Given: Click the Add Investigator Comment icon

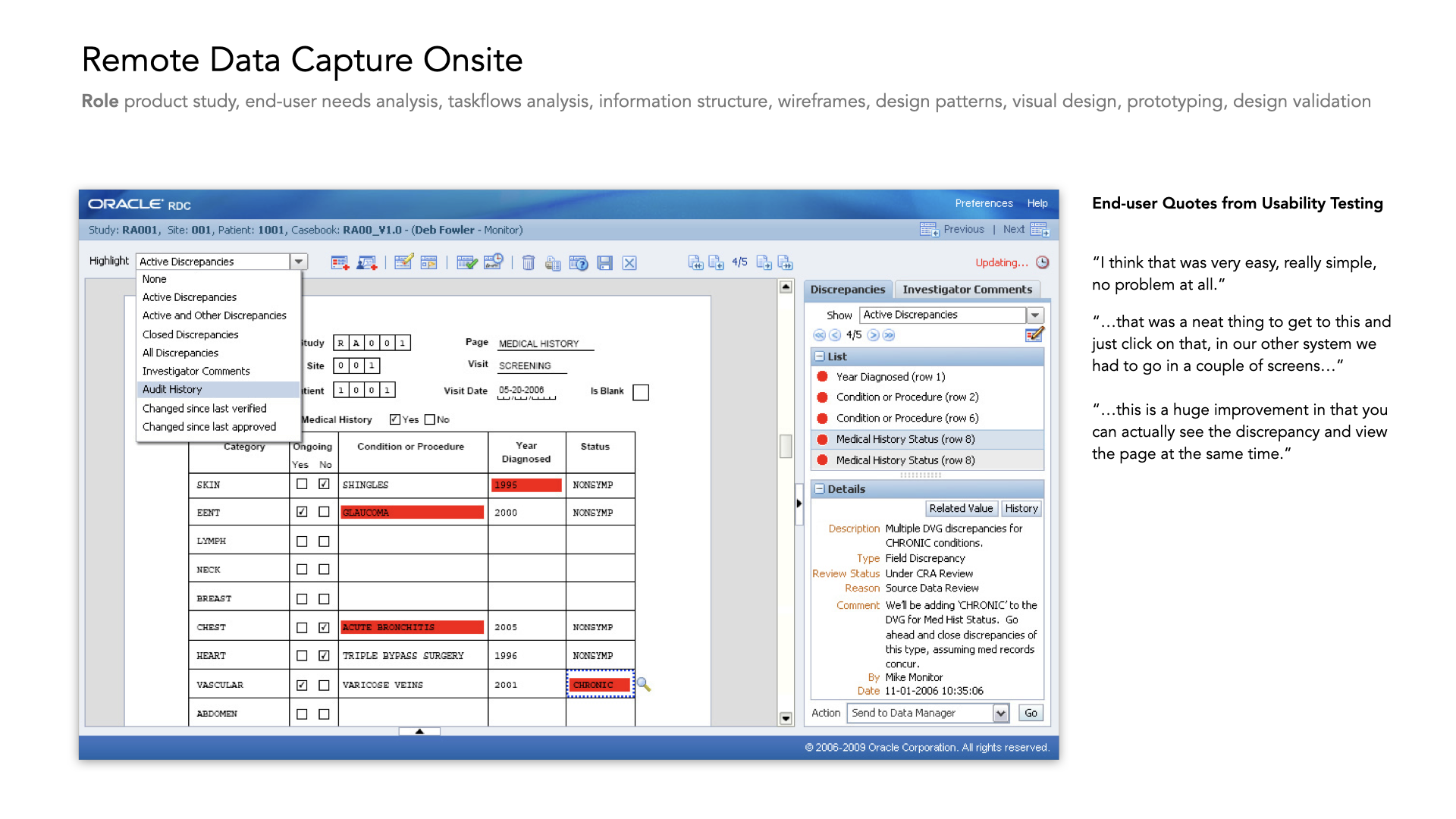Looking at the screenshot, I should 366,262.
